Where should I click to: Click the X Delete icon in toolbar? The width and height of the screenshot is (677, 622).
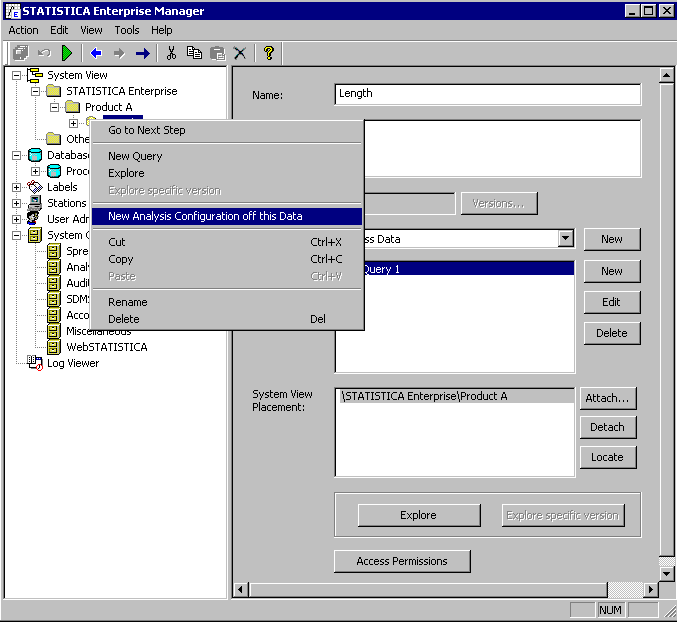240,53
